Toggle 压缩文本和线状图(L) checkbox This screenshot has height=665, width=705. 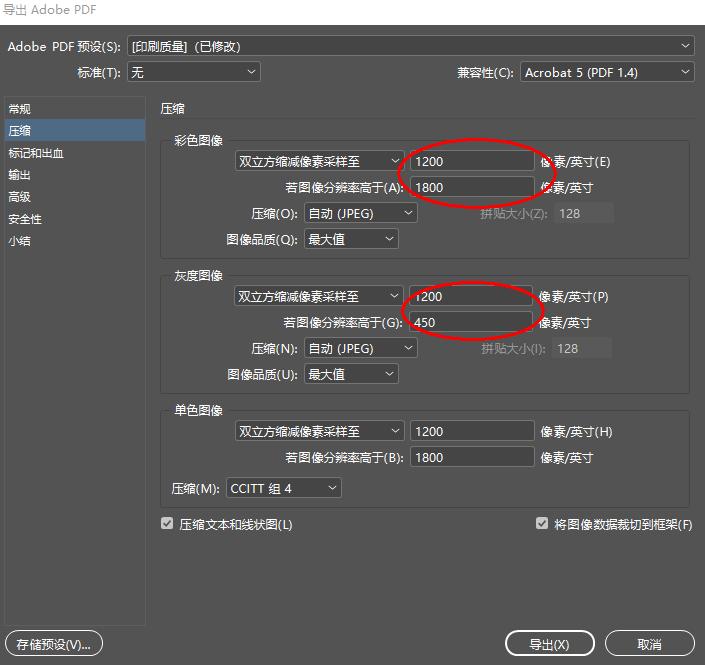[167, 523]
